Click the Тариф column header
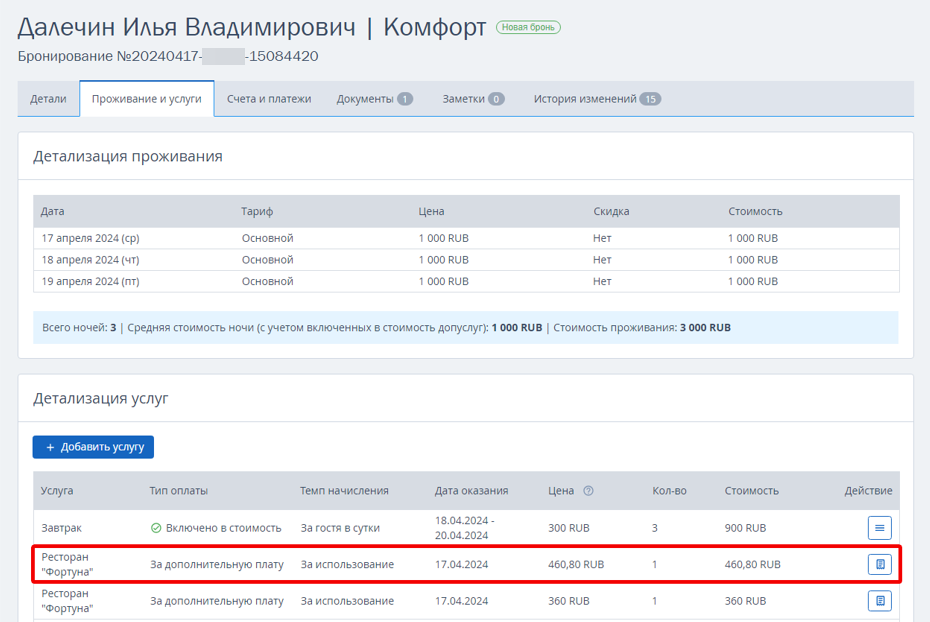This screenshot has width=930, height=622. coord(257,211)
